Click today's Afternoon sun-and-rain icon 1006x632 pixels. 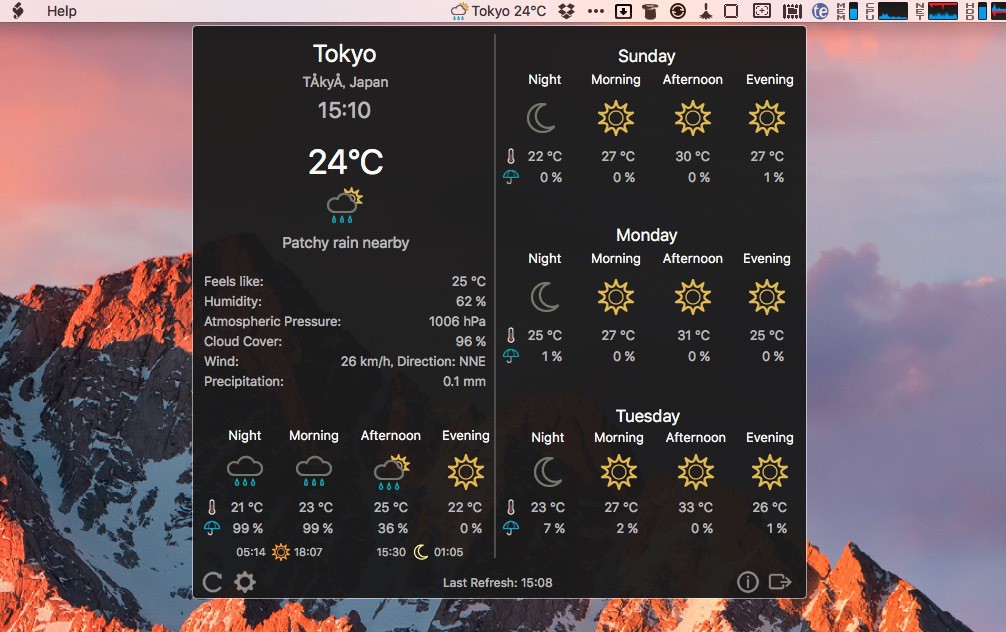pos(391,472)
